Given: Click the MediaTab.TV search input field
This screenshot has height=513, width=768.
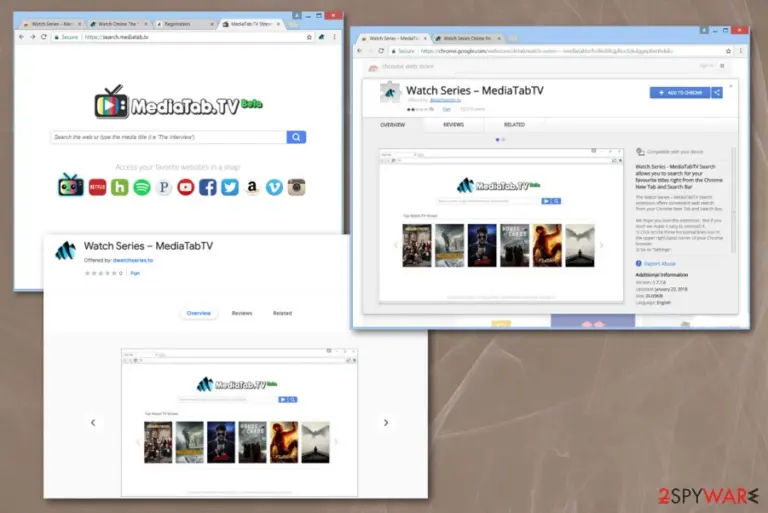Looking at the screenshot, I should click(x=168, y=137).
